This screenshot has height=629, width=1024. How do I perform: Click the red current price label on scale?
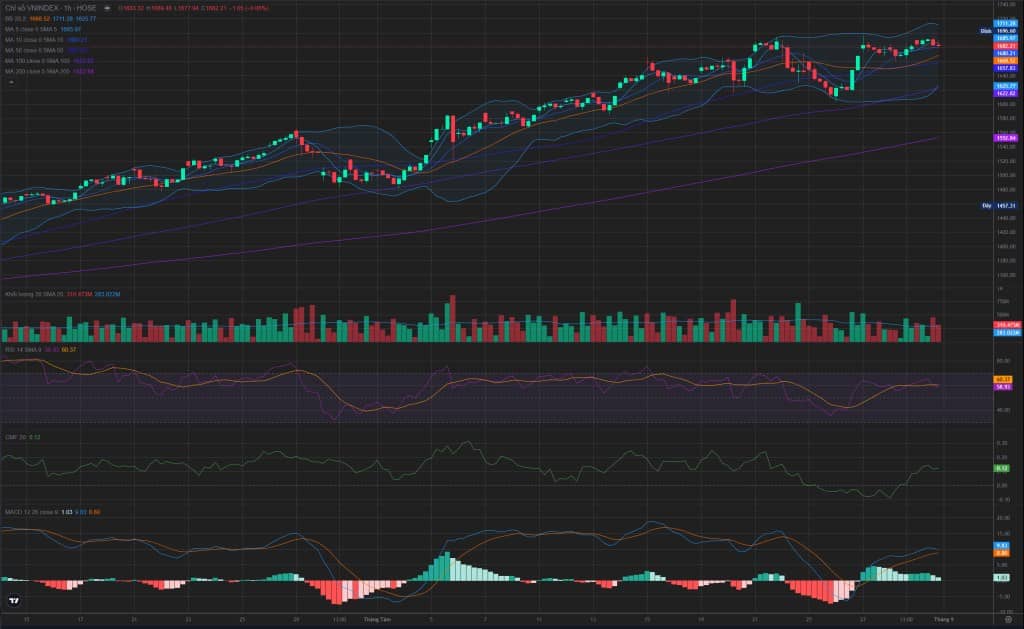[1006, 46]
